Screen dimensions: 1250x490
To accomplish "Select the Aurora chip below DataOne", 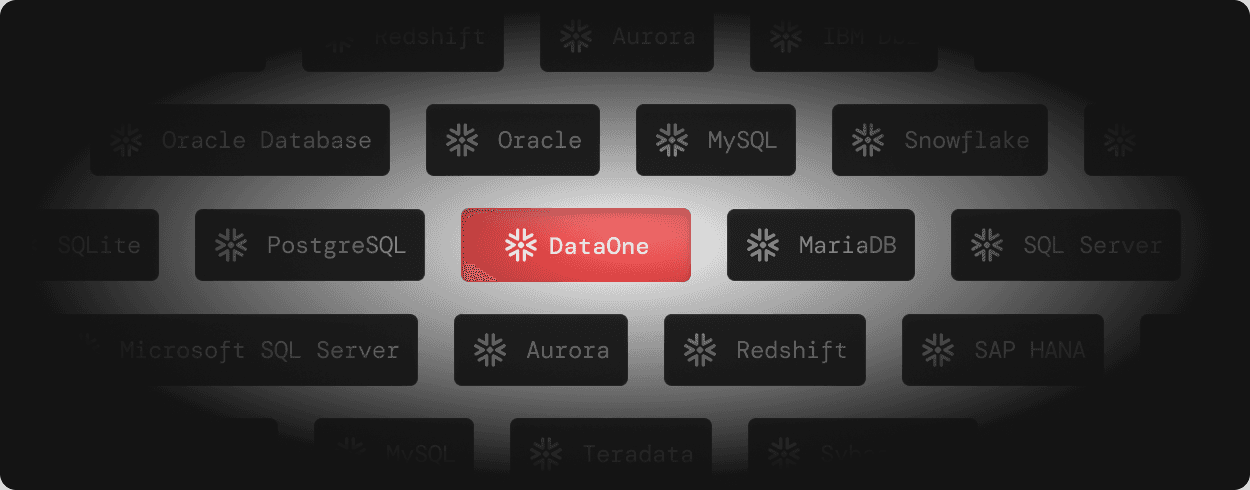I will (x=541, y=350).
